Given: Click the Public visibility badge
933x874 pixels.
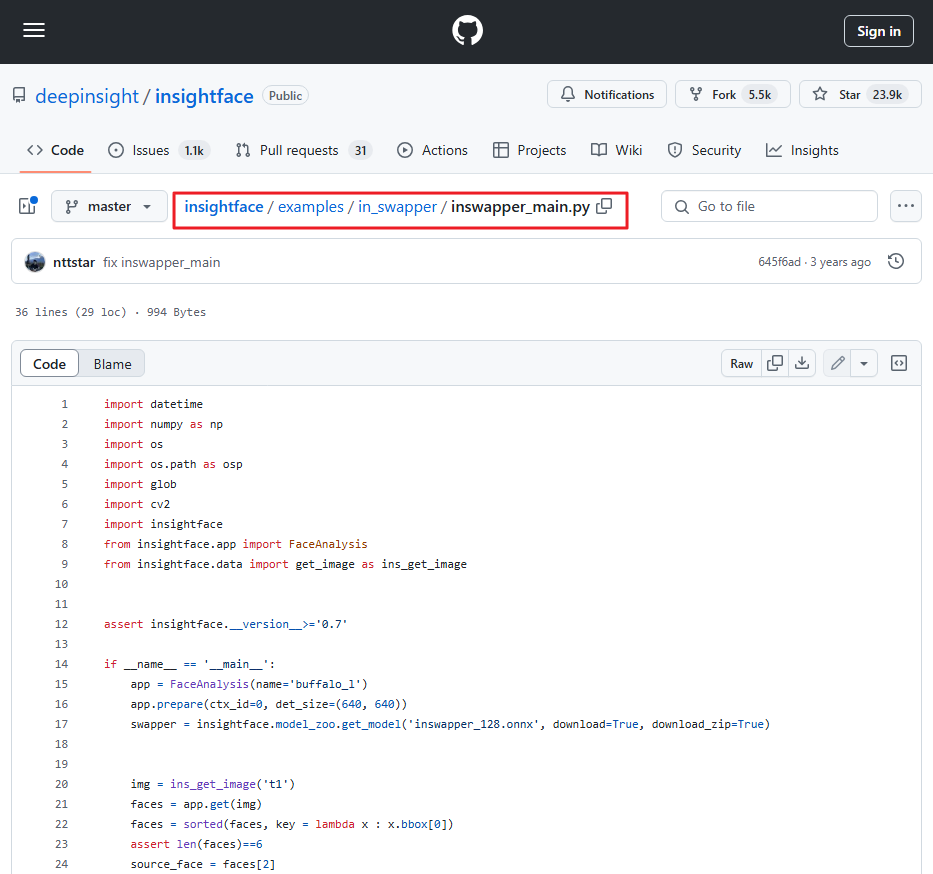Looking at the screenshot, I should point(285,96).
